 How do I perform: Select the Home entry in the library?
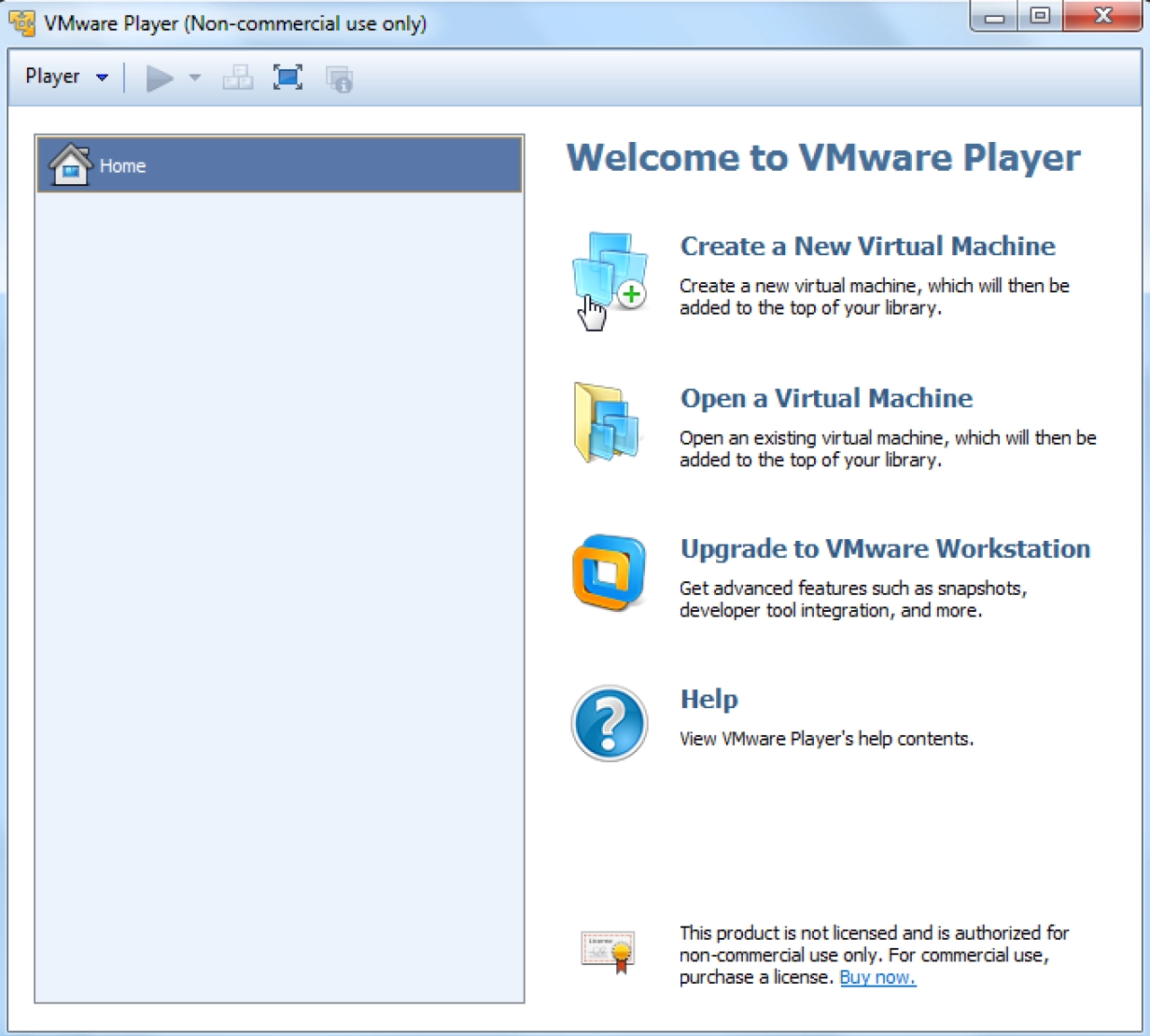279,165
